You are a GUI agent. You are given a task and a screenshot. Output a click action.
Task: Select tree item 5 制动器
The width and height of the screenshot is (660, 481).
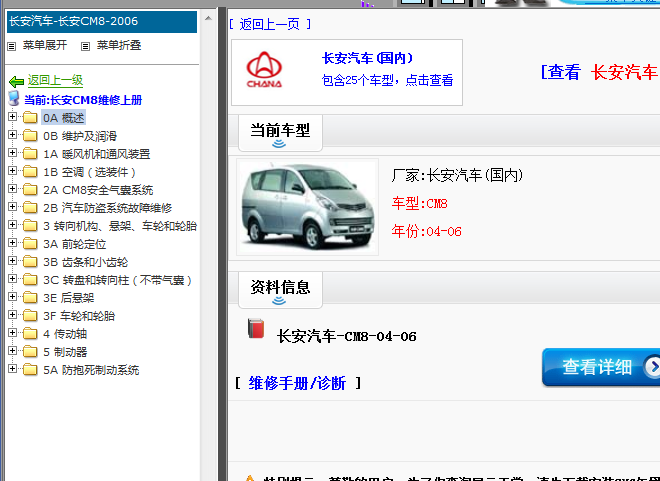tap(65, 352)
